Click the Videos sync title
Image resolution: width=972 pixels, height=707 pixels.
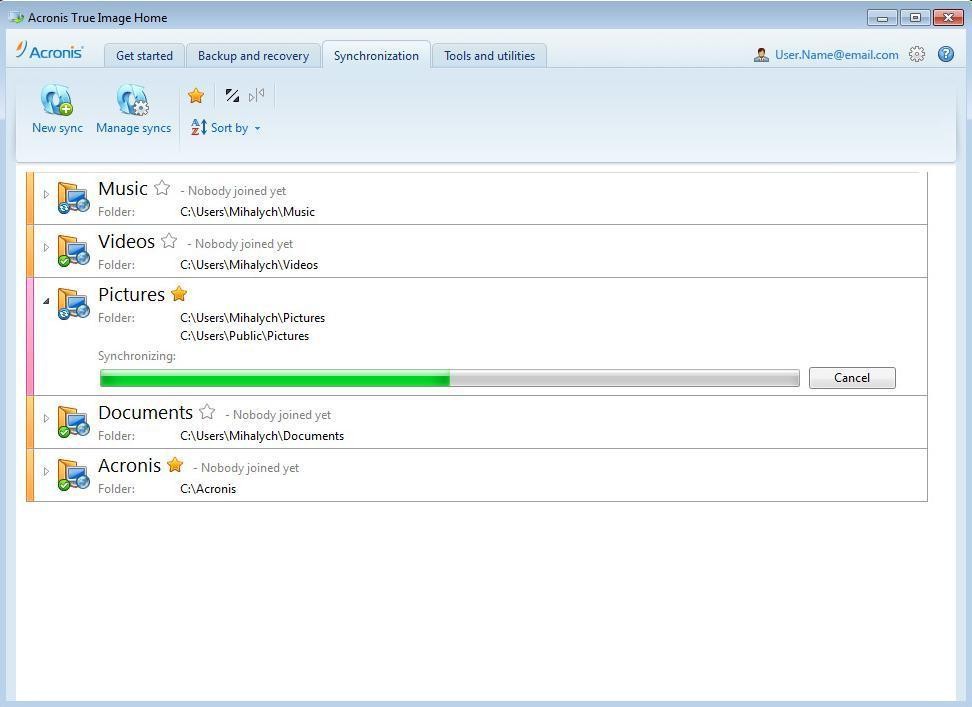click(126, 242)
